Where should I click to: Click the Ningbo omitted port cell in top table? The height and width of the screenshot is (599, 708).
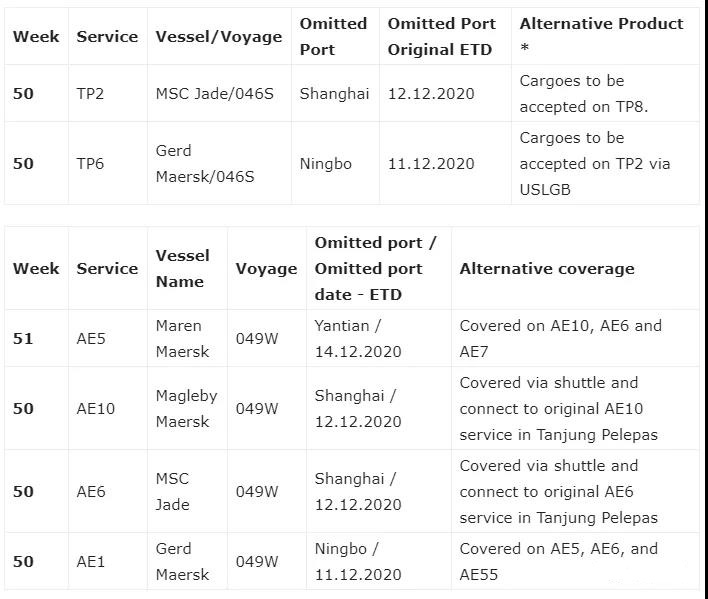tap(335, 163)
